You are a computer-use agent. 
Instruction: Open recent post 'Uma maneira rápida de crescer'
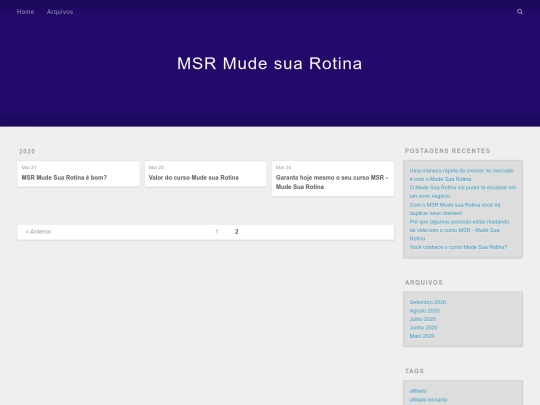tap(461, 175)
